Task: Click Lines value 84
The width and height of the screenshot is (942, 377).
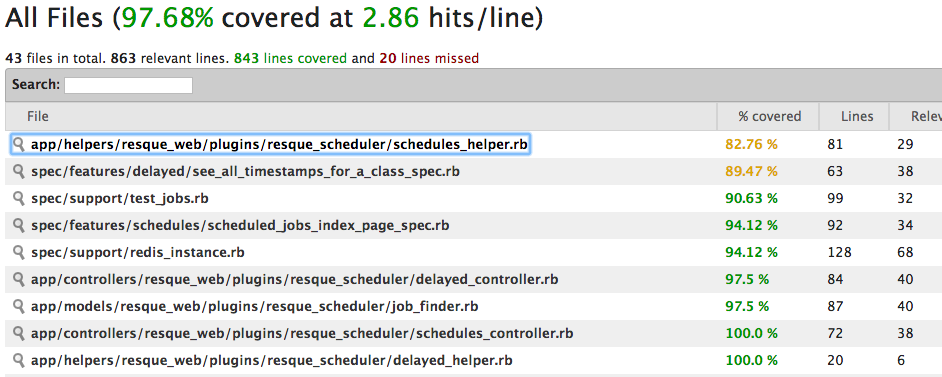Action: 834,279
